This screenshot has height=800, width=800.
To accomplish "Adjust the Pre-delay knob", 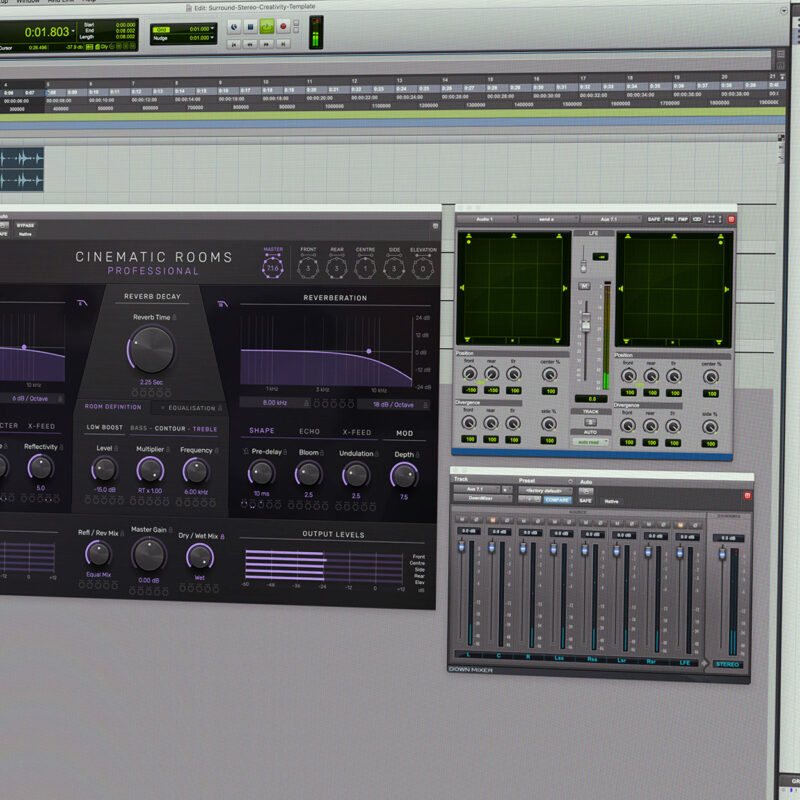I will pyautogui.click(x=262, y=473).
